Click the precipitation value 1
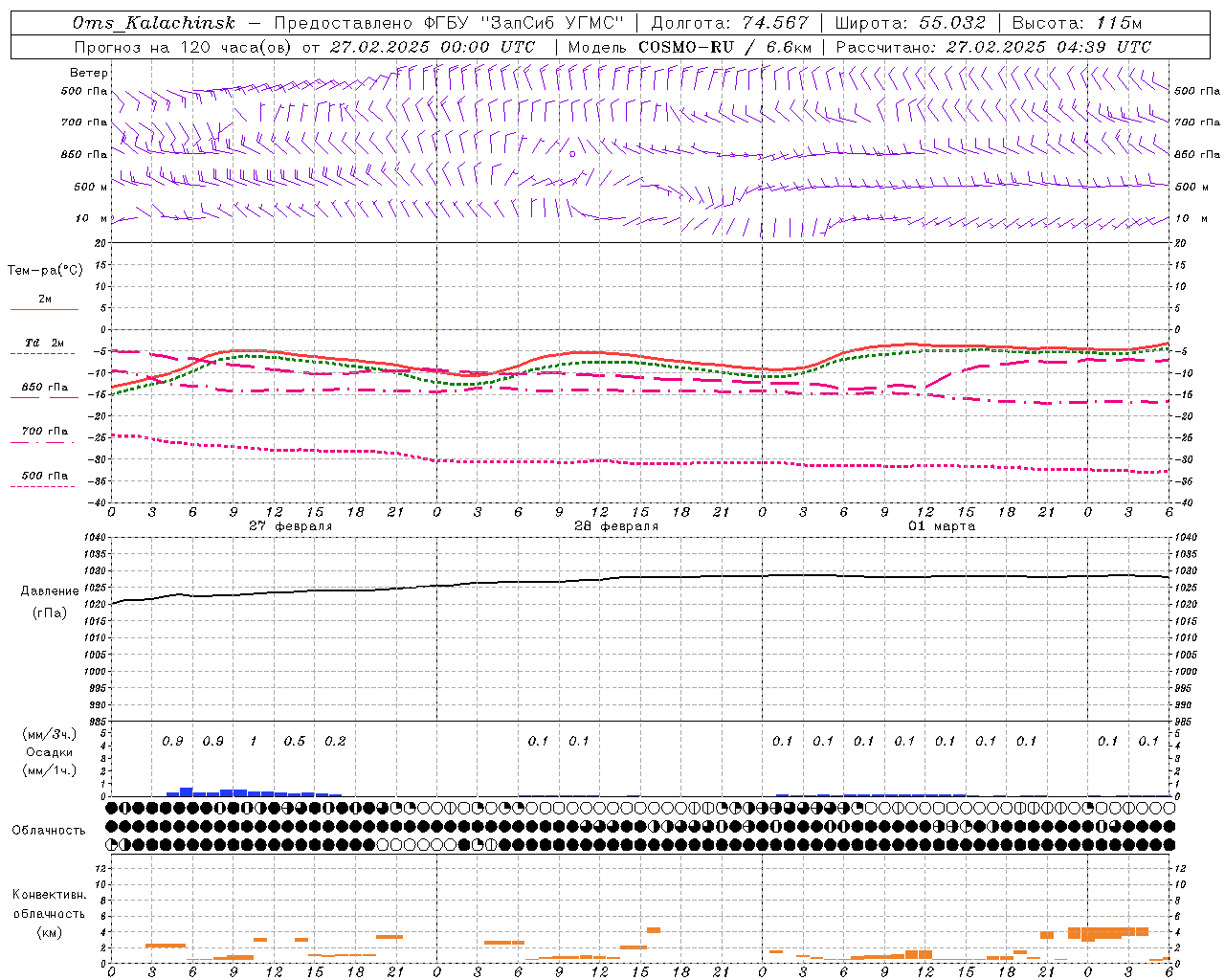 pos(254,741)
